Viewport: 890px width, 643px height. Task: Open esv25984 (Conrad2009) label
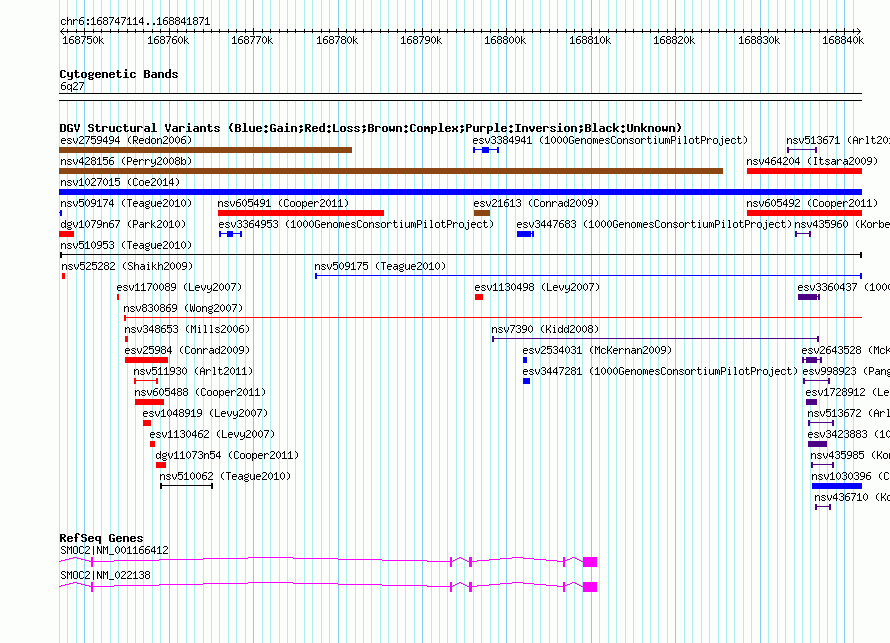click(187, 350)
